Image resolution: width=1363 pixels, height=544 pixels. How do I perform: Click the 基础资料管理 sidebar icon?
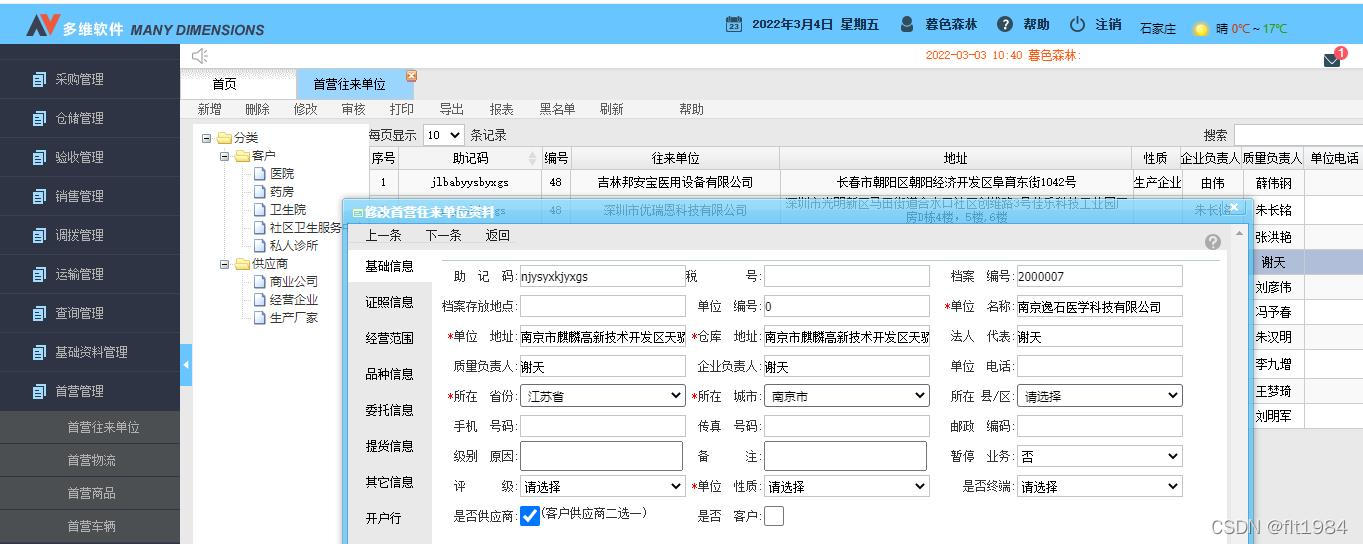[x=39, y=352]
